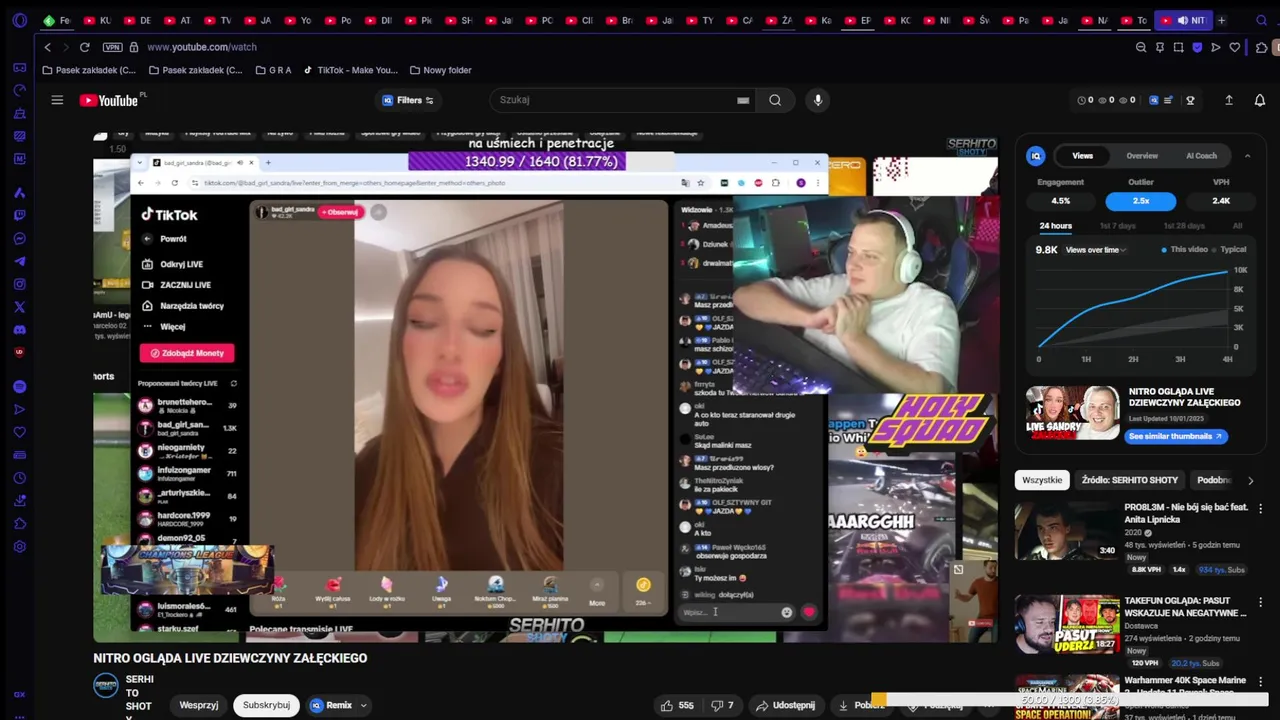Open the Messenger icon in Opera sidebar
The width and height of the screenshot is (1280, 720).
pyautogui.click(x=19, y=238)
